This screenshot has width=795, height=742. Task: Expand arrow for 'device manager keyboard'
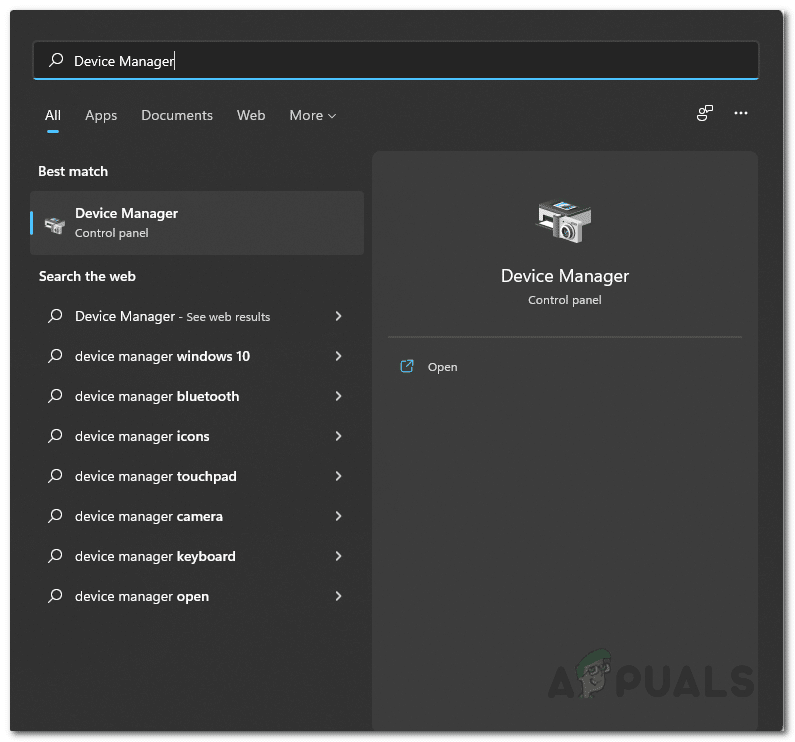338,556
